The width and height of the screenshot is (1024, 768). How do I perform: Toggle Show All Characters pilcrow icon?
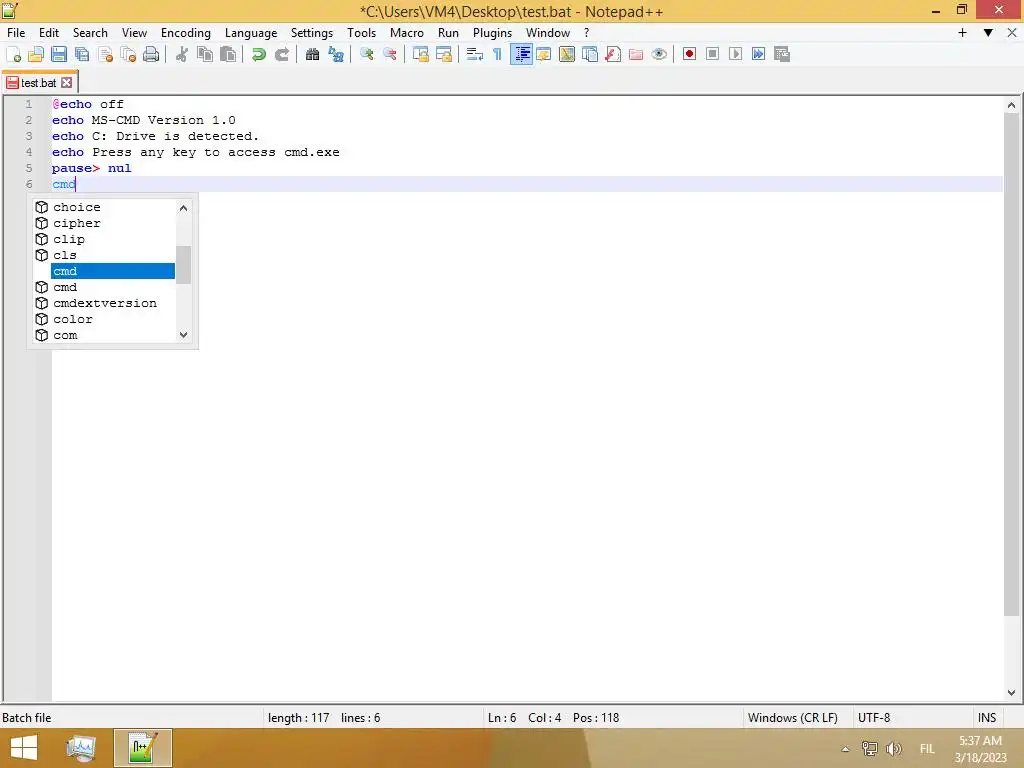(498, 54)
